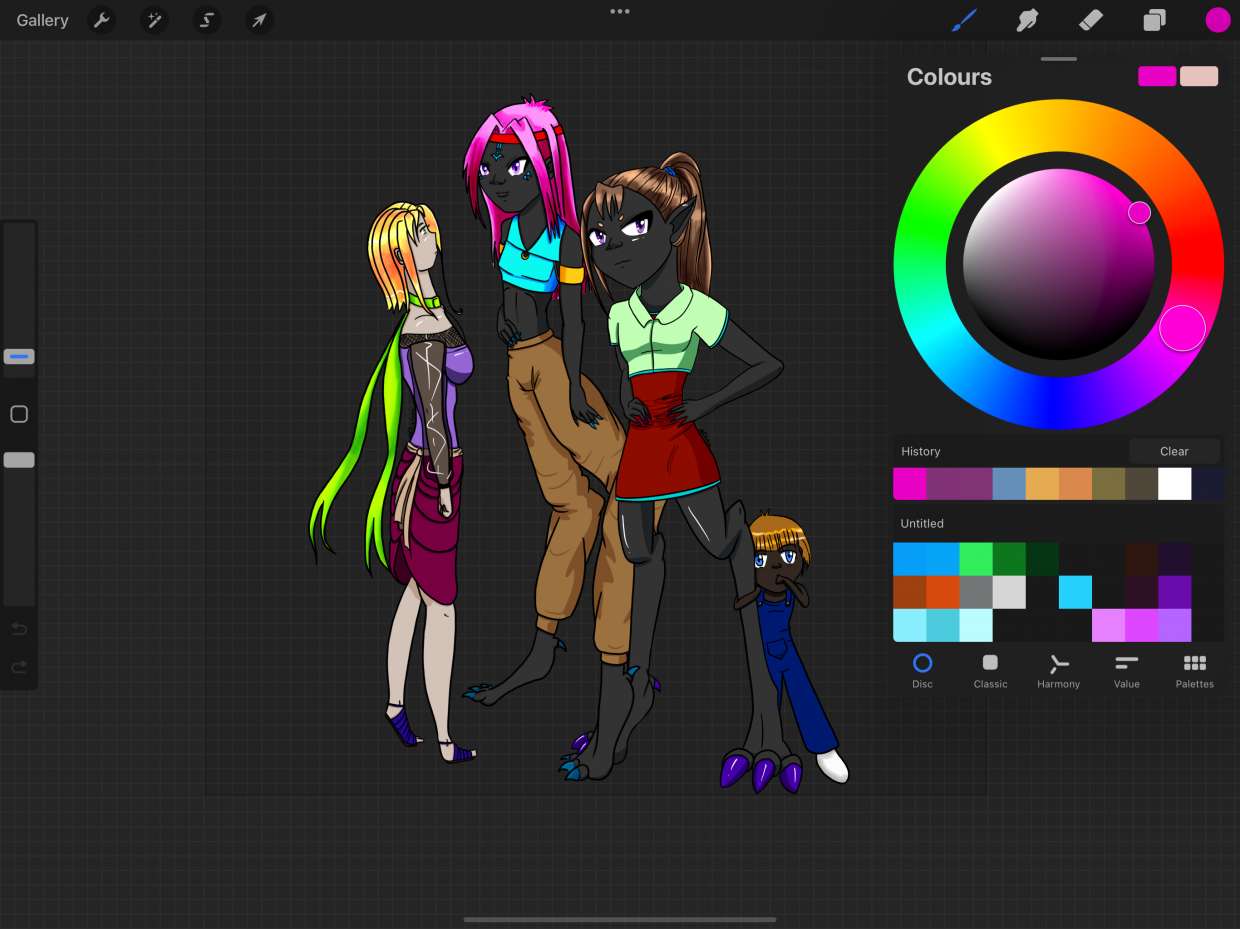Switch to the Harmony colour tab

click(x=1058, y=671)
